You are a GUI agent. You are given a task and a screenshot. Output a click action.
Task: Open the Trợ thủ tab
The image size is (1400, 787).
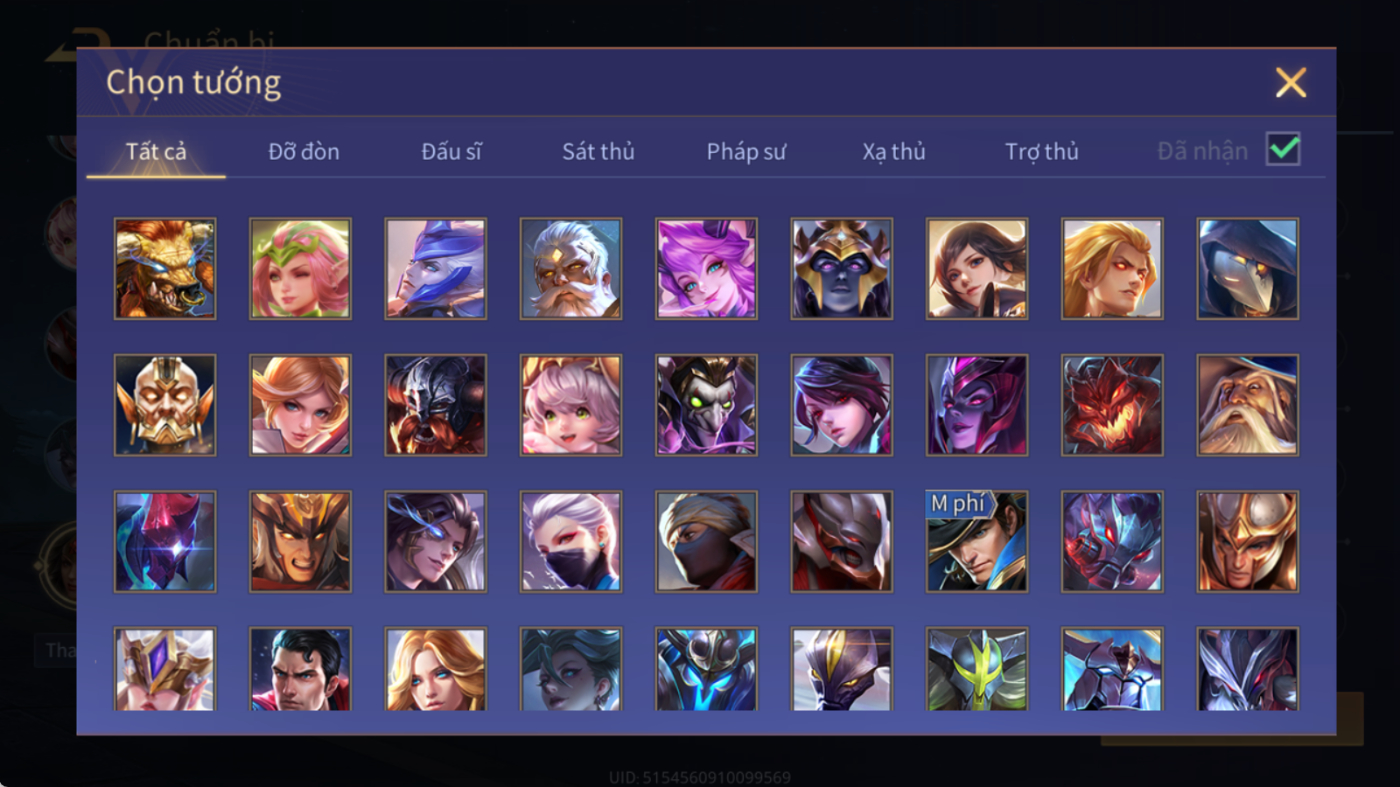[1042, 152]
